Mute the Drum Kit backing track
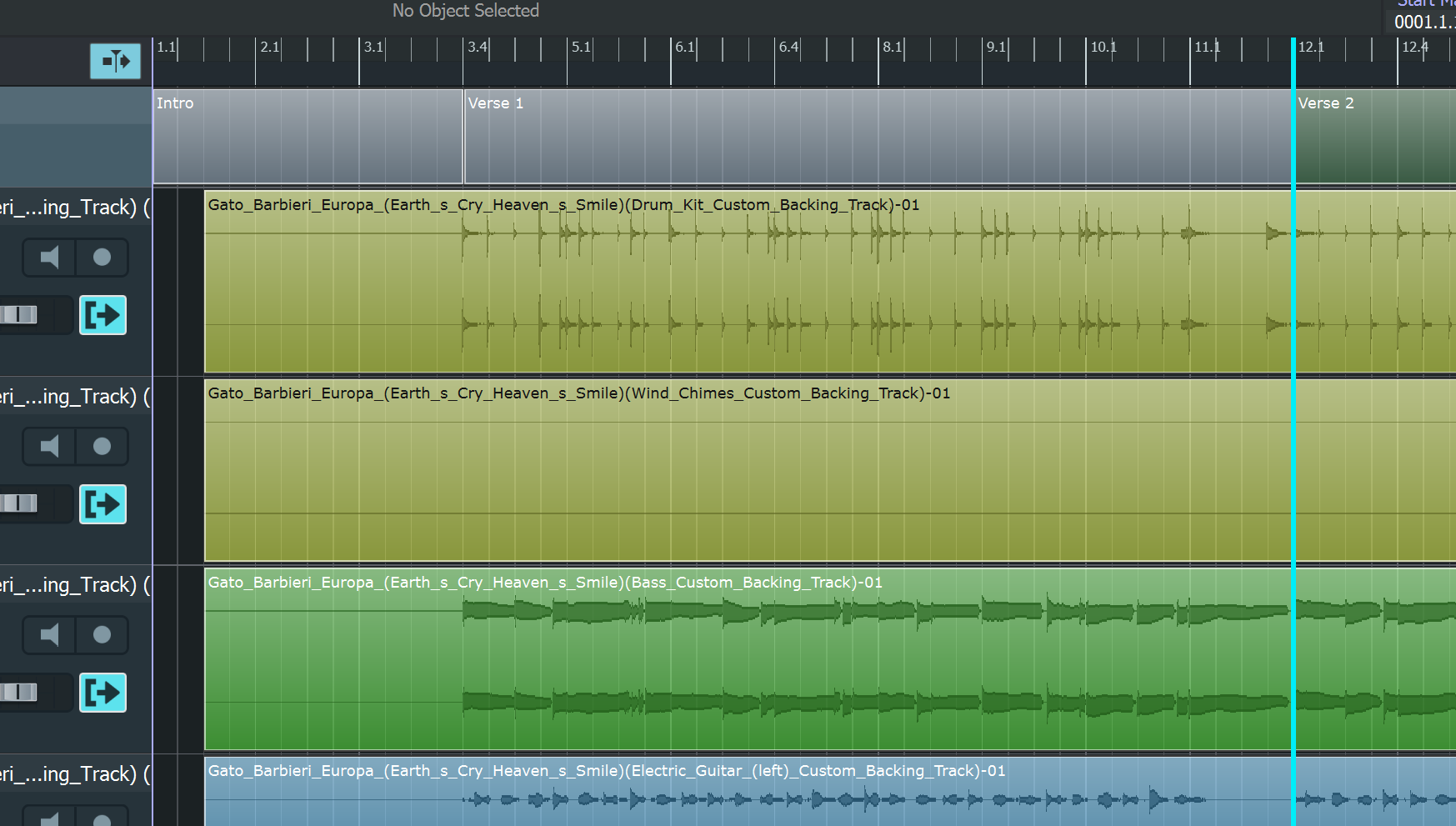Screen dimensions: 1456x826 (x=49, y=258)
